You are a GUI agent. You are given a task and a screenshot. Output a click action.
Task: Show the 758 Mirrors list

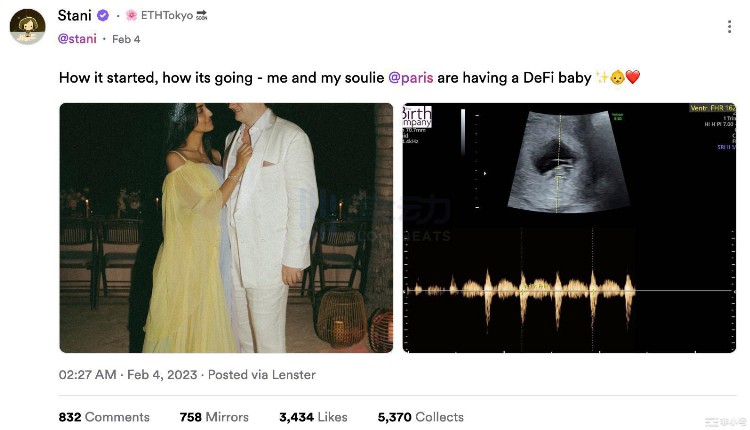click(214, 417)
